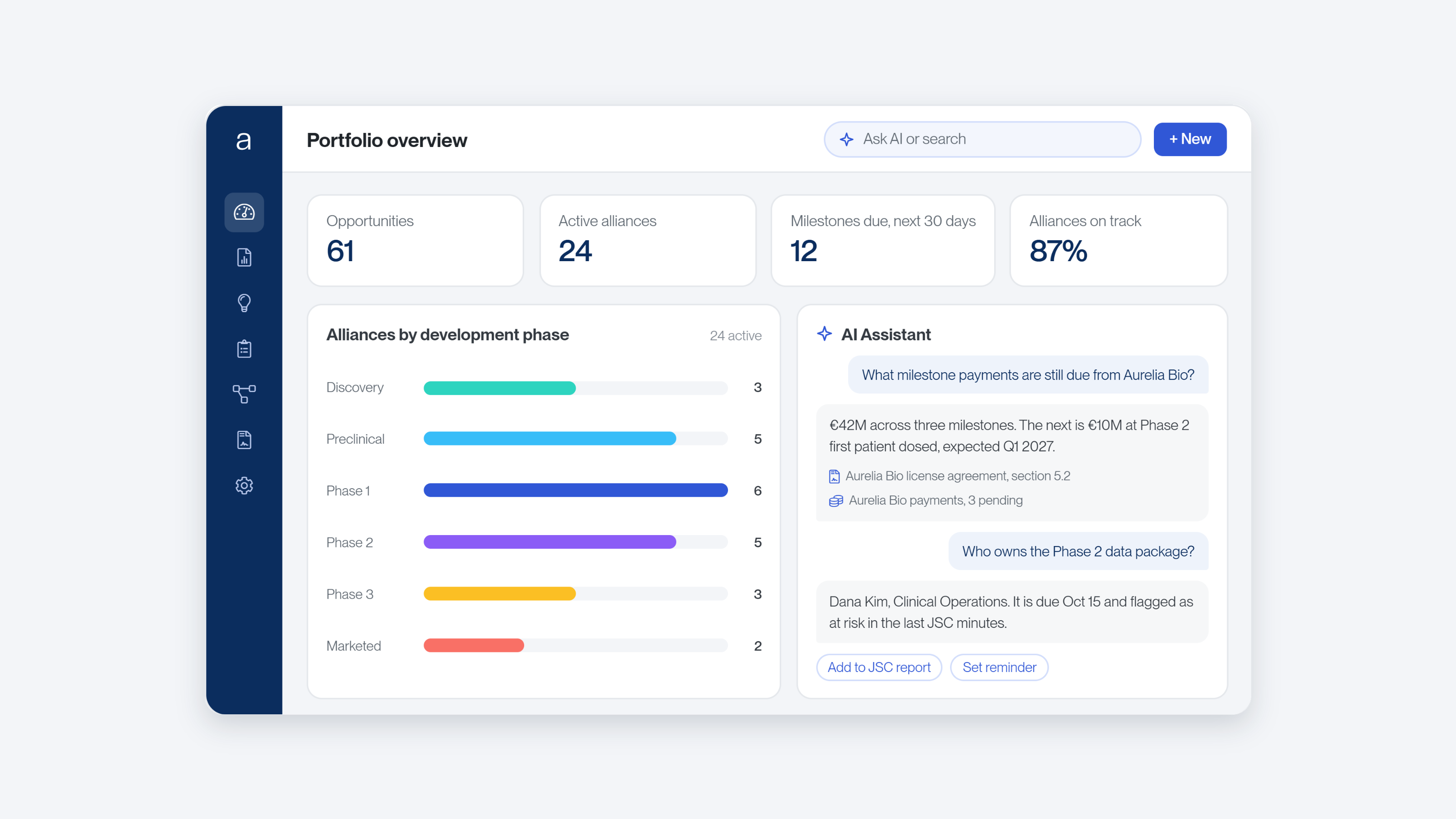This screenshot has height=819, width=1456.
Task: Click the Discovery teal progress bar
Action: coord(500,388)
